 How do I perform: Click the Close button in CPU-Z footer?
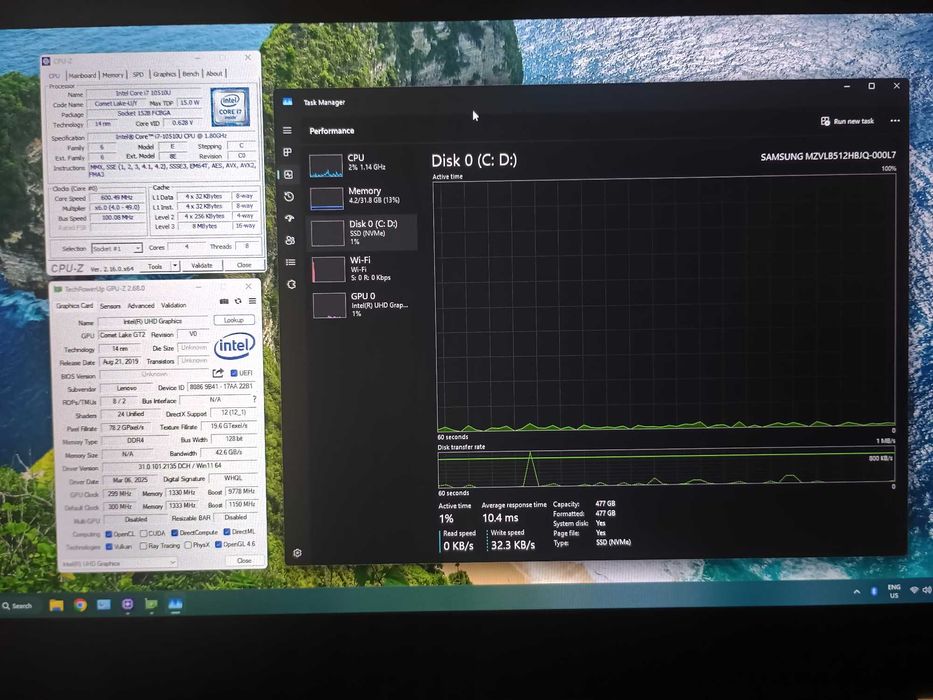[x=244, y=265]
